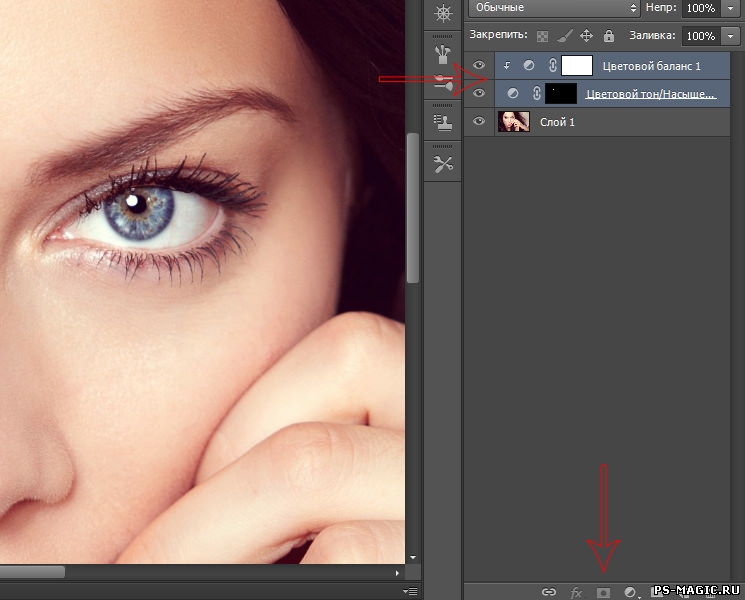Viewport: 745px width, 600px height.
Task: Open the Tool Presets panel icon
Action: pyautogui.click(x=442, y=163)
